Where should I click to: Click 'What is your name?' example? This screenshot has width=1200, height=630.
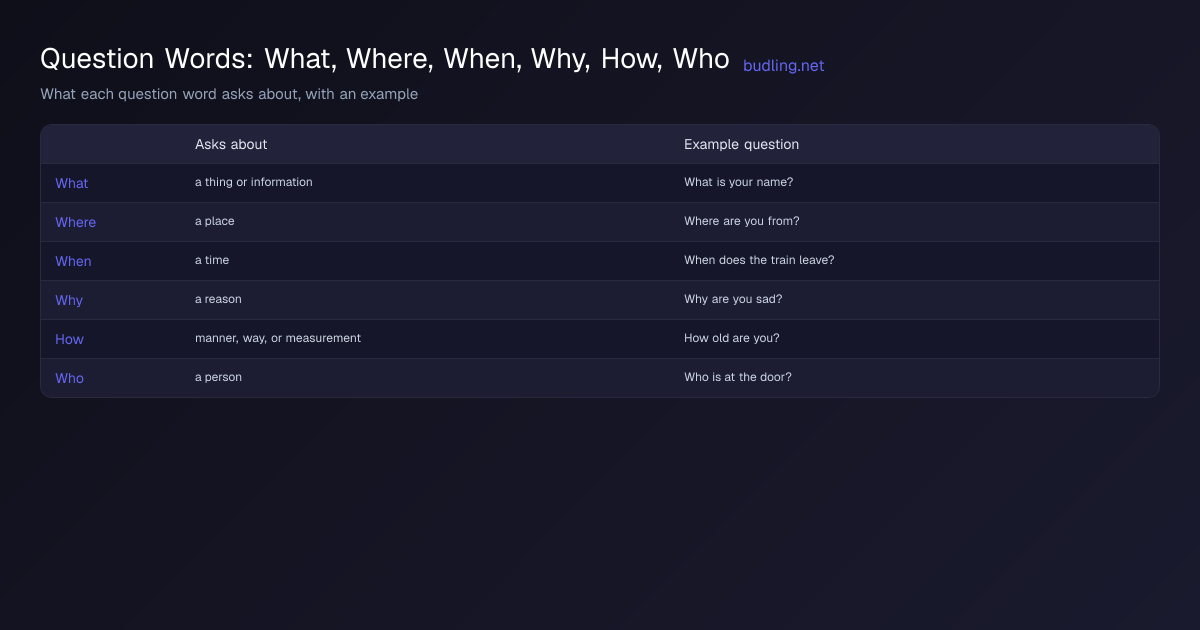tap(739, 182)
